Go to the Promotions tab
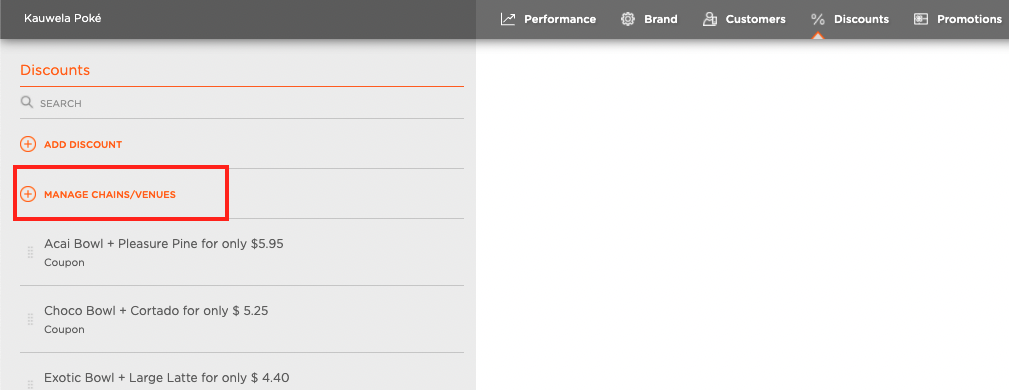Screen dimensions: 1009x390 [x=958, y=19]
